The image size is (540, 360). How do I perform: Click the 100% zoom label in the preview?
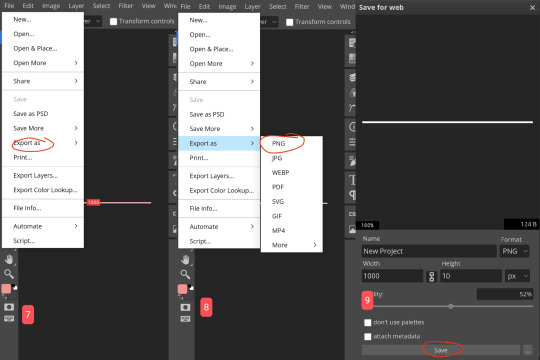point(367,225)
